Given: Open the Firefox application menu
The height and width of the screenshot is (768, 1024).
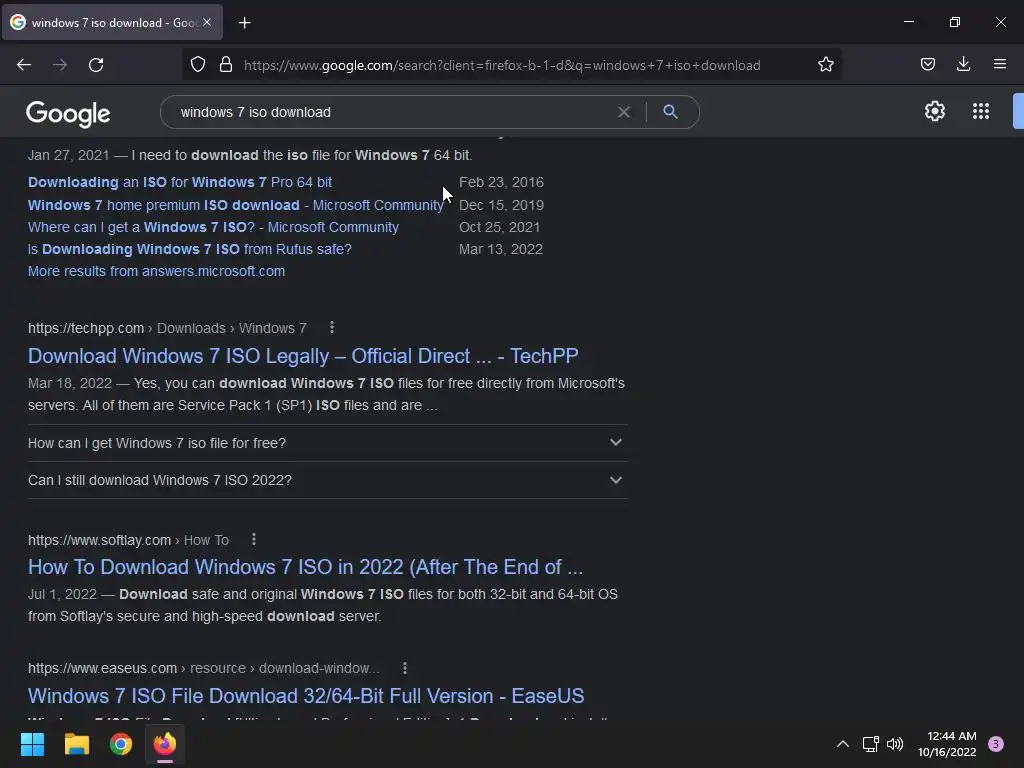Looking at the screenshot, I should (x=1000, y=64).
